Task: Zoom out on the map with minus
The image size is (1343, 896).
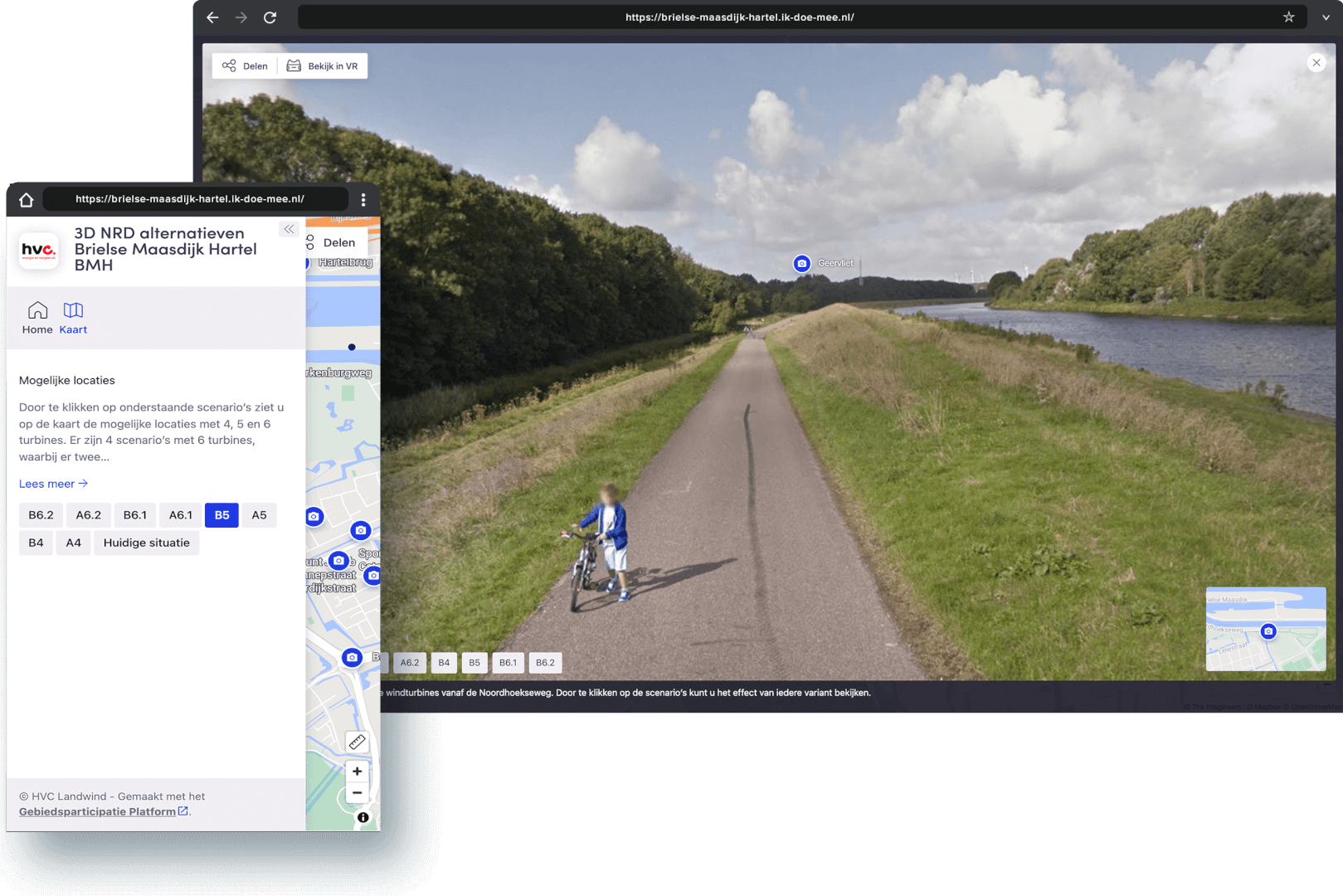Action: coord(357,793)
